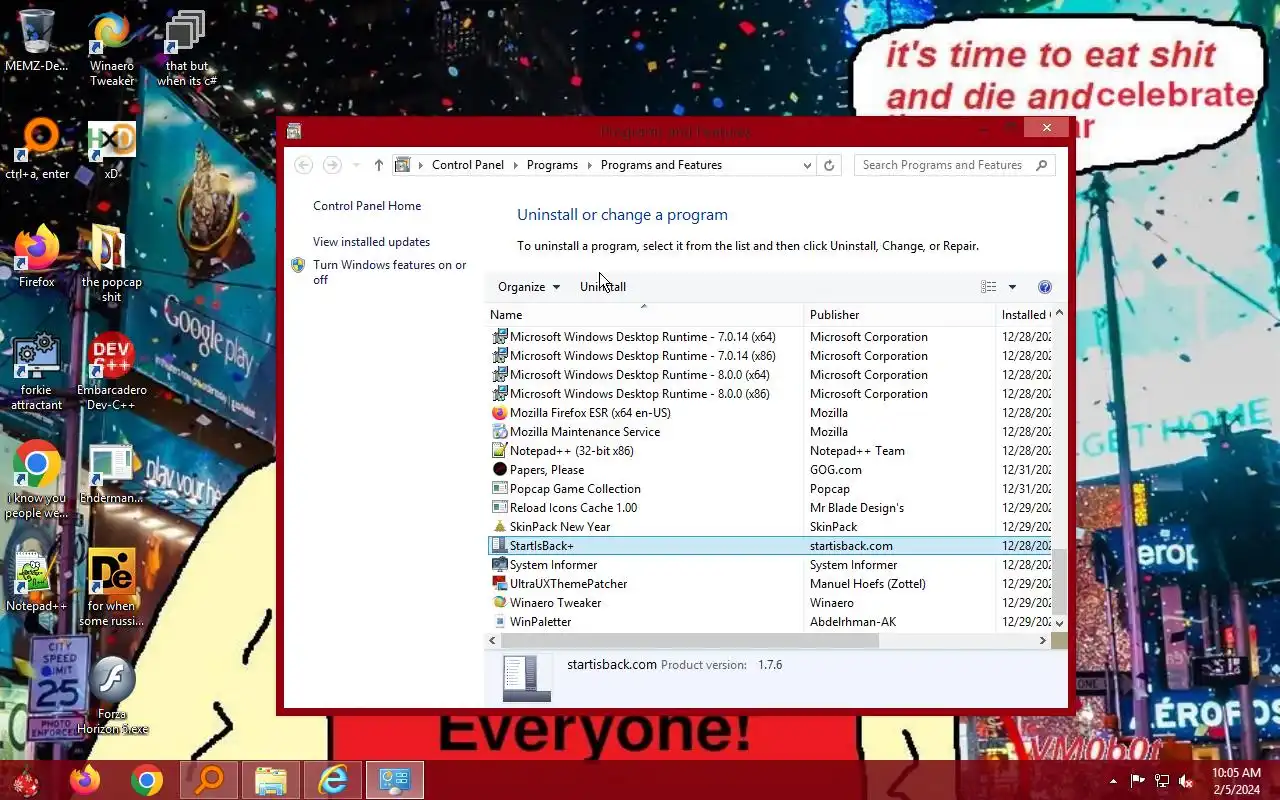Screen dimensions: 1280x800
Task: Select Mozilla Firefox ESR (x64 en-US)
Action: pos(769,413)
